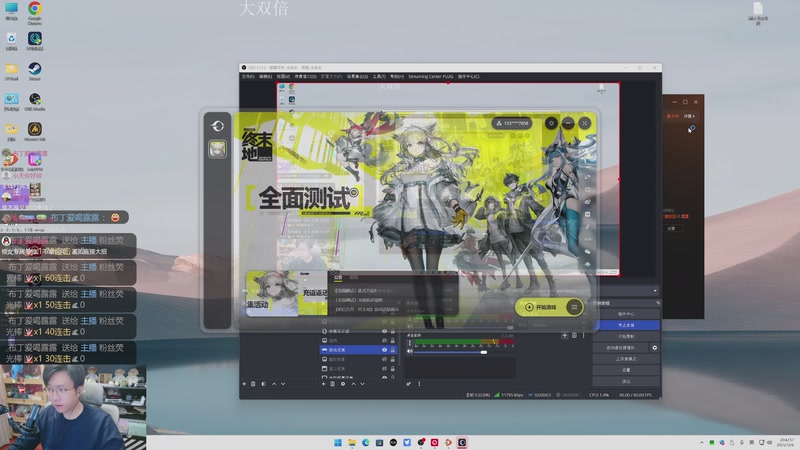800x450 pixels.
Task: Open File Explorer from taskbar
Action: click(x=352, y=442)
